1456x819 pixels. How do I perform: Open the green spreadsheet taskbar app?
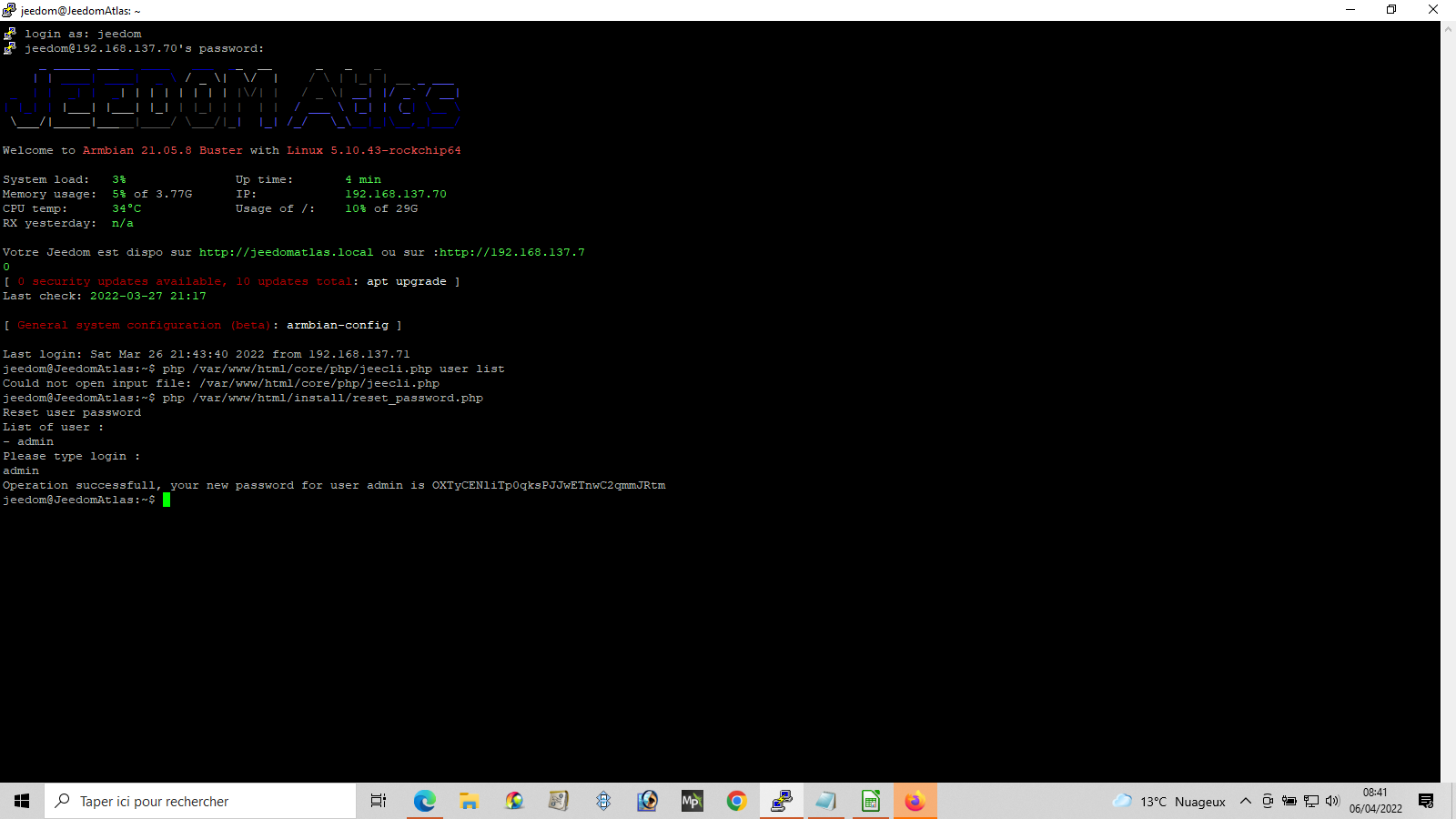870,801
